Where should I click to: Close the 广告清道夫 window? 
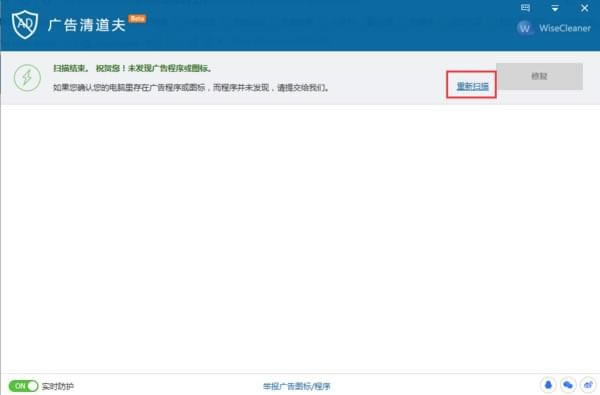click(x=584, y=8)
